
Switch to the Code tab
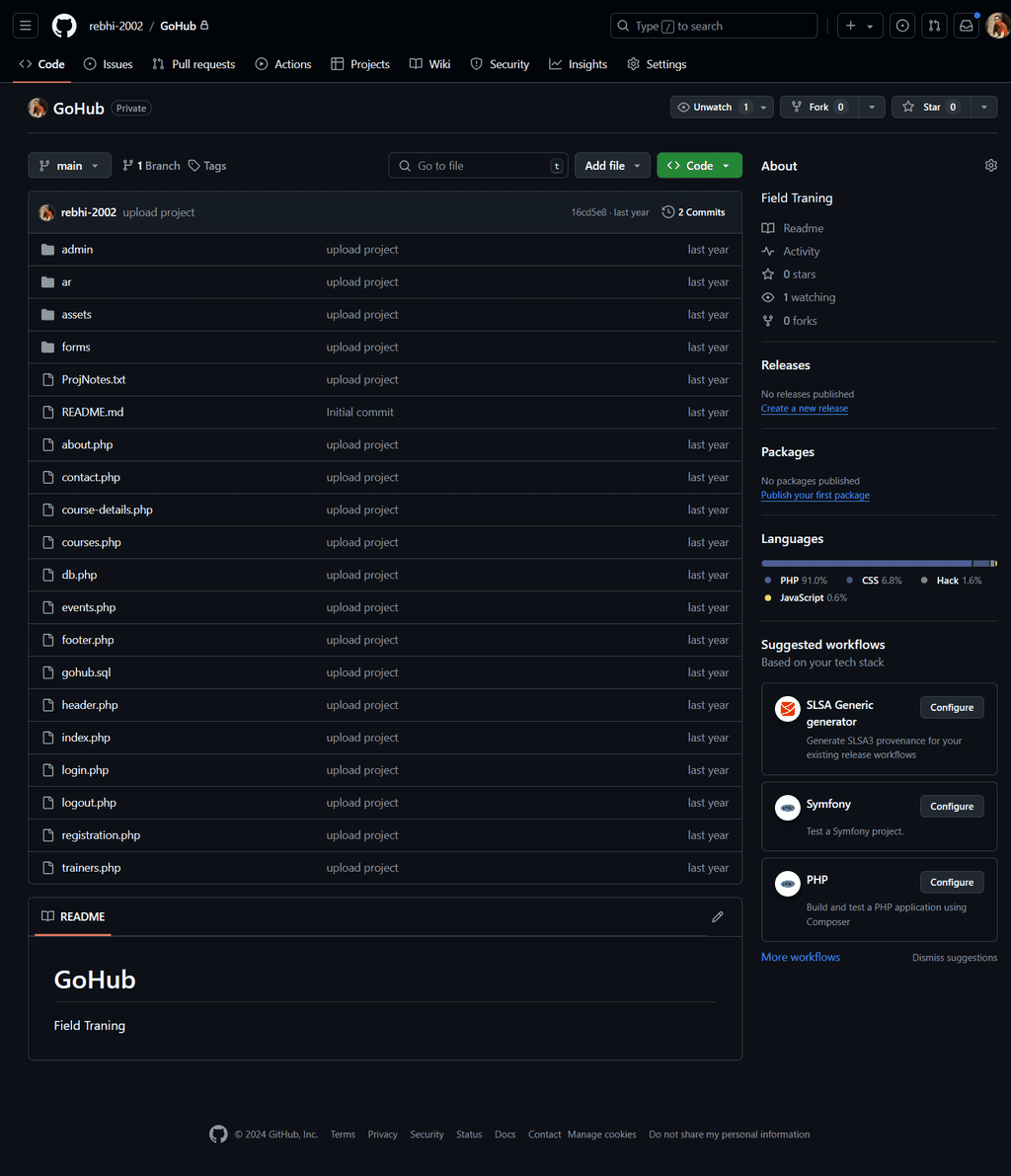[42, 64]
